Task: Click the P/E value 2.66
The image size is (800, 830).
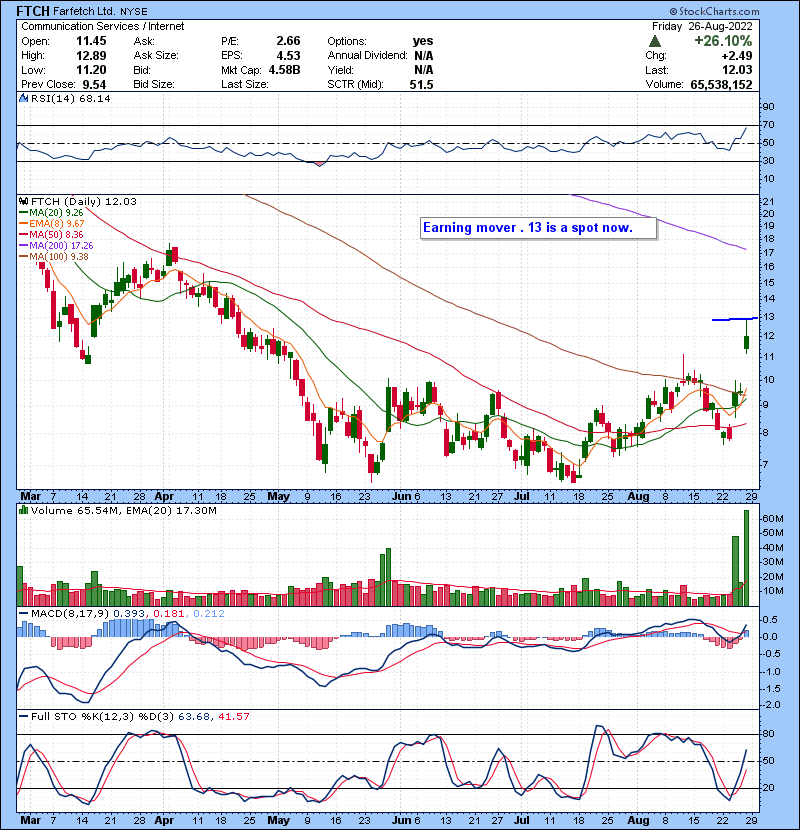Action: tap(288, 41)
